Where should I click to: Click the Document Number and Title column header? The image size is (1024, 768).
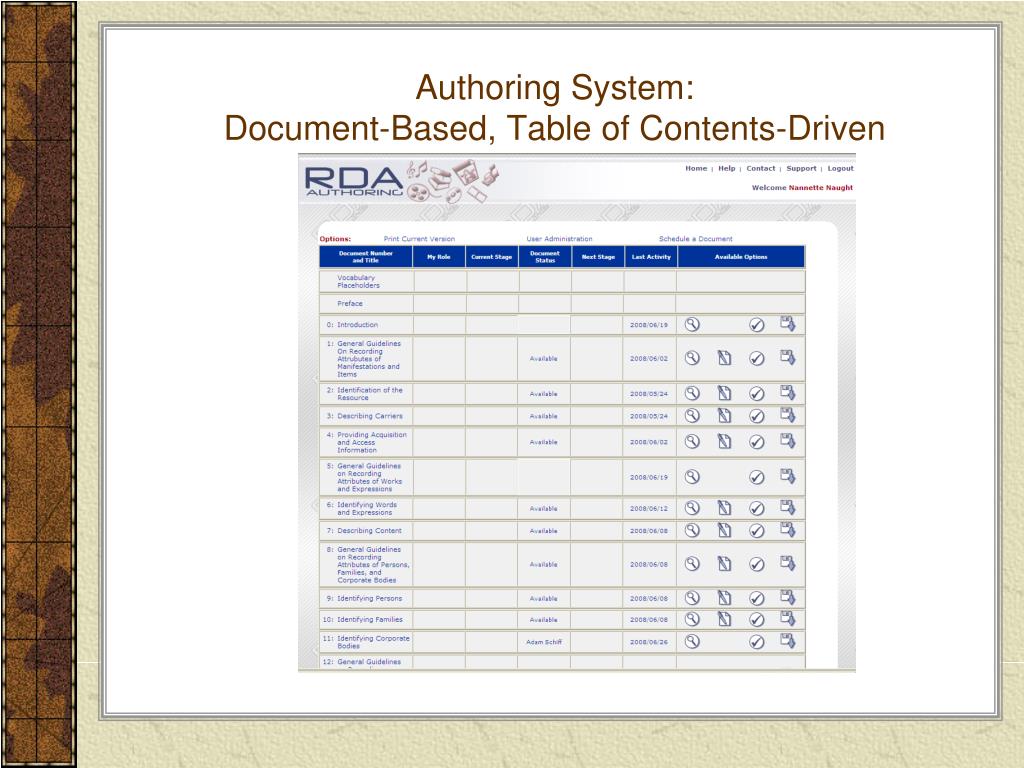[x=366, y=257]
